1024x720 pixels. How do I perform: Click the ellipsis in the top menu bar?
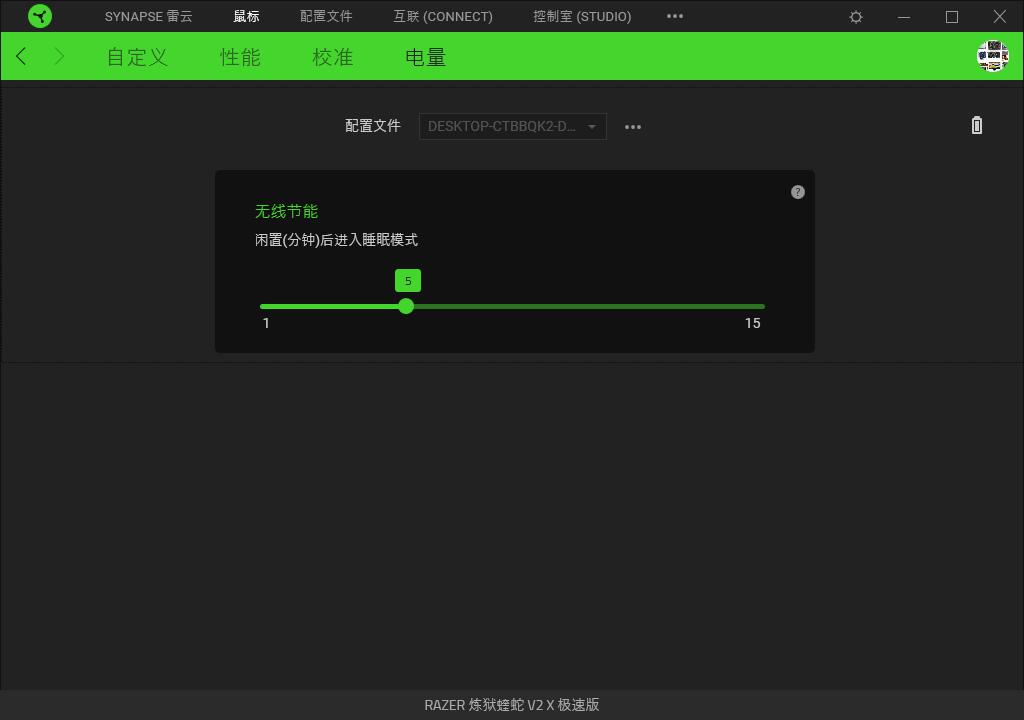pos(675,16)
